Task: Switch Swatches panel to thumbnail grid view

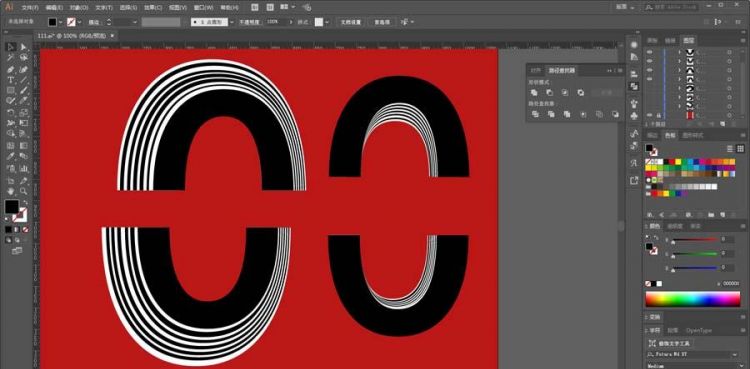Action: [x=740, y=149]
